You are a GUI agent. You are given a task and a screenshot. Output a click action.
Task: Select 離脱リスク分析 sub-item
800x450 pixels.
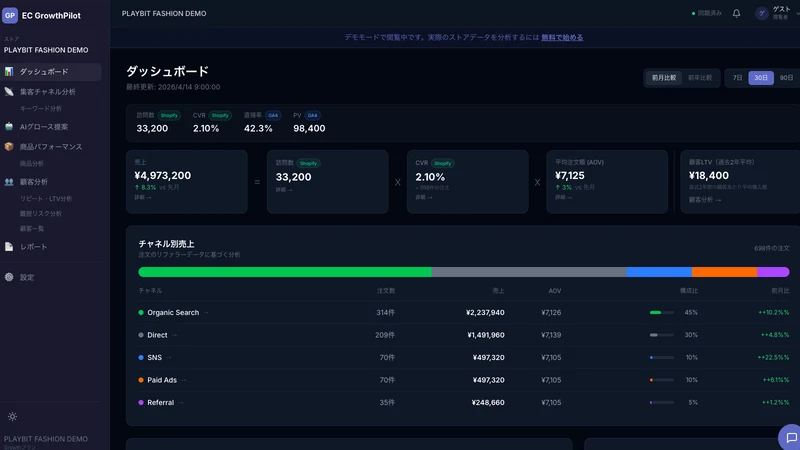(40, 214)
